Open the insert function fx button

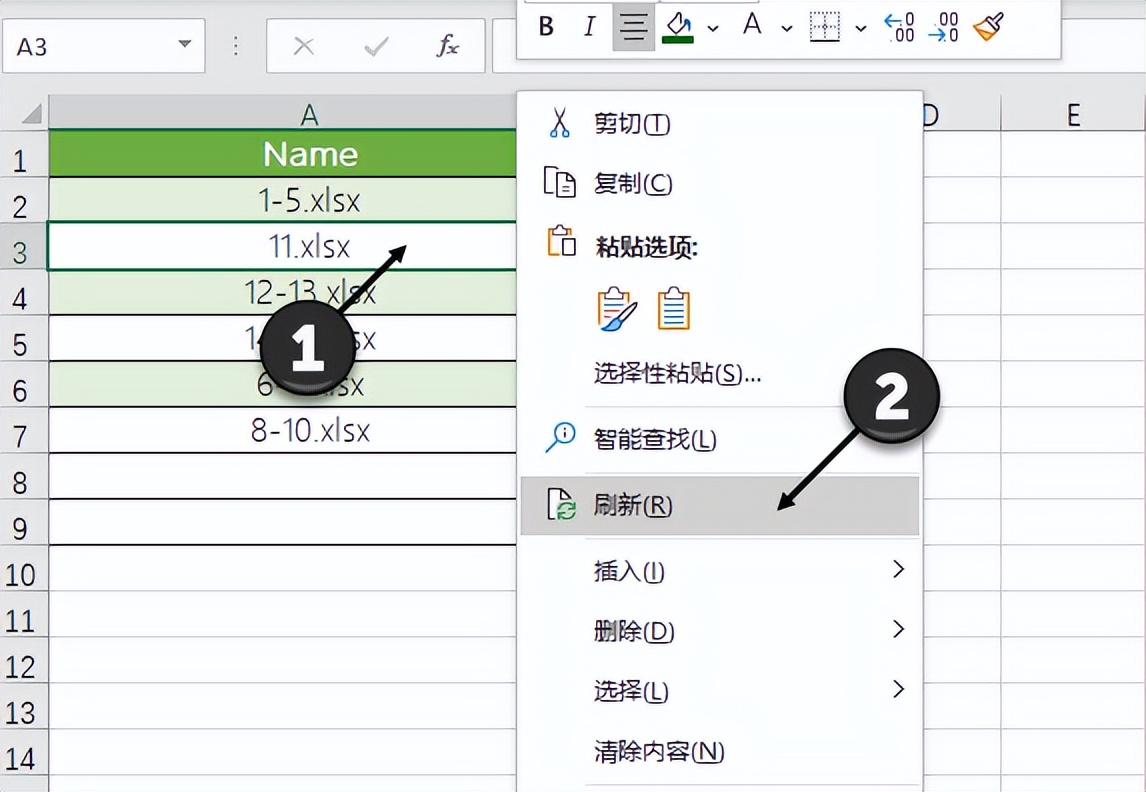pyautogui.click(x=447, y=46)
